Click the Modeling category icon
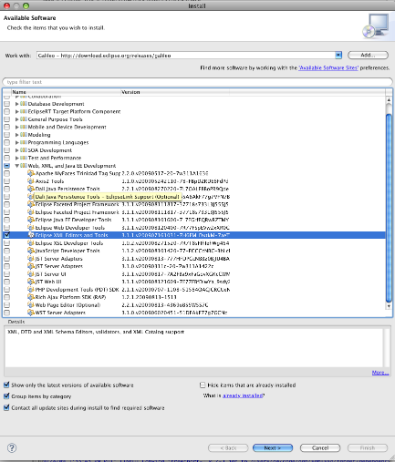This screenshot has height=462, width=395. pos(23,135)
